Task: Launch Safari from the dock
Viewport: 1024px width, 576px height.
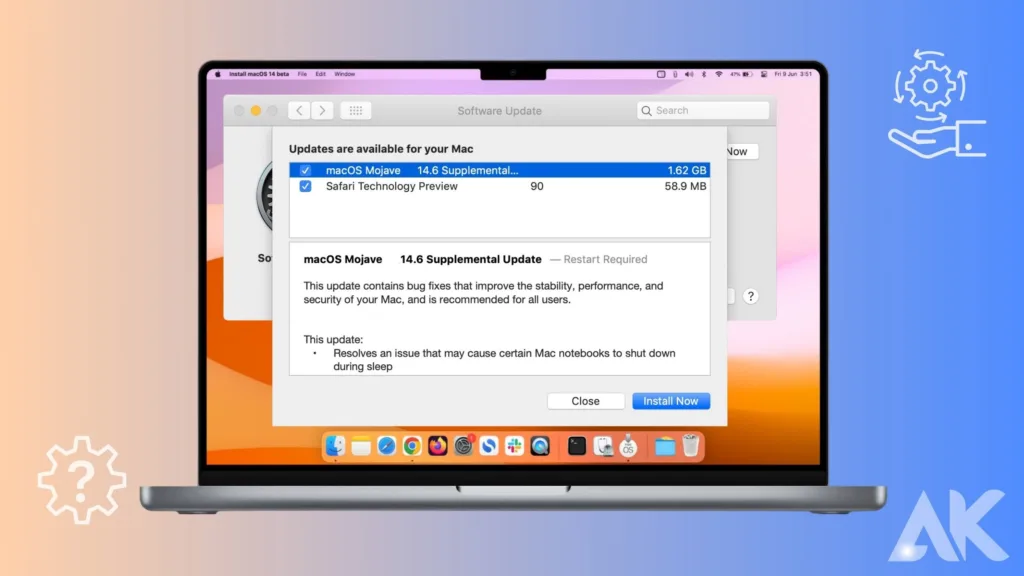Action: point(387,446)
